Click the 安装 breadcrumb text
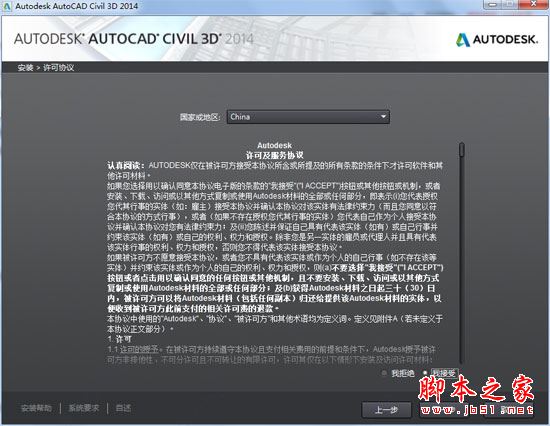Viewport: 550px width, 426px height. 25,68
